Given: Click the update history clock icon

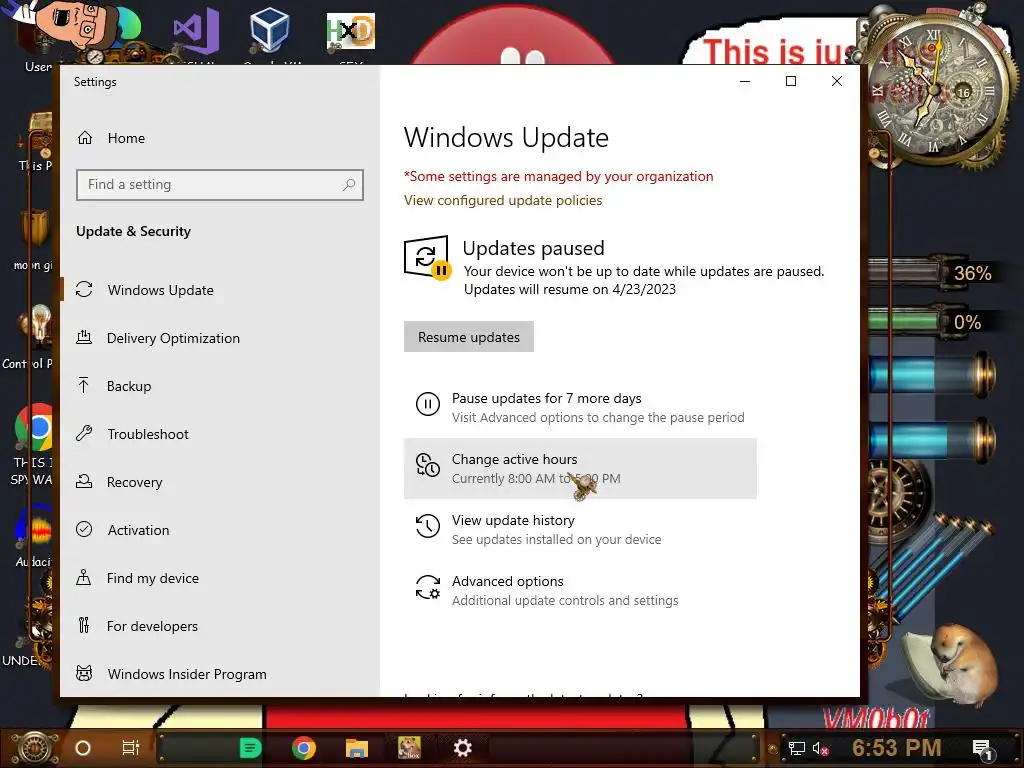Looking at the screenshot, I should [x=428, y=526].
